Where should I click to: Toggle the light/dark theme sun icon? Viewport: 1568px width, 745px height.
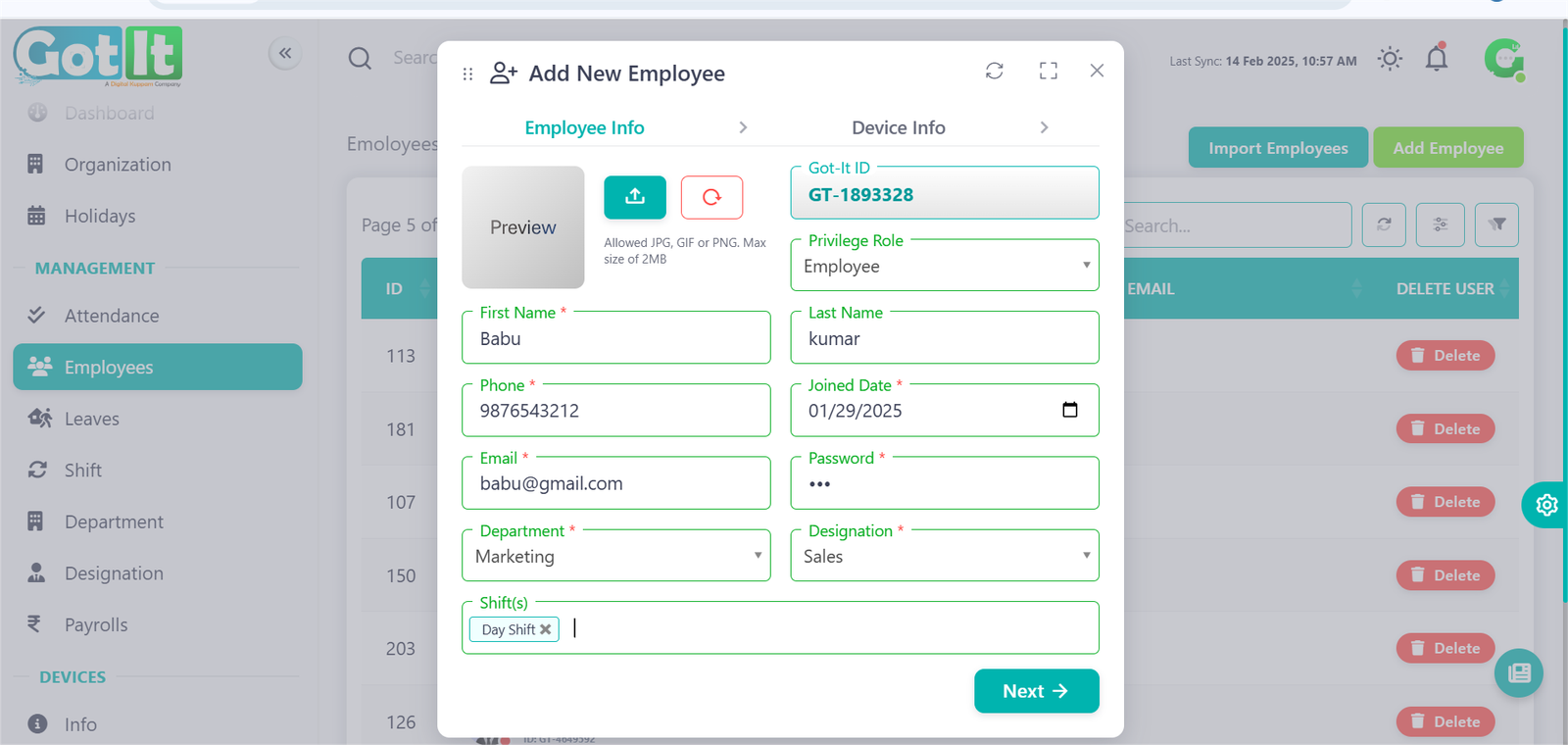point(1389,59)
